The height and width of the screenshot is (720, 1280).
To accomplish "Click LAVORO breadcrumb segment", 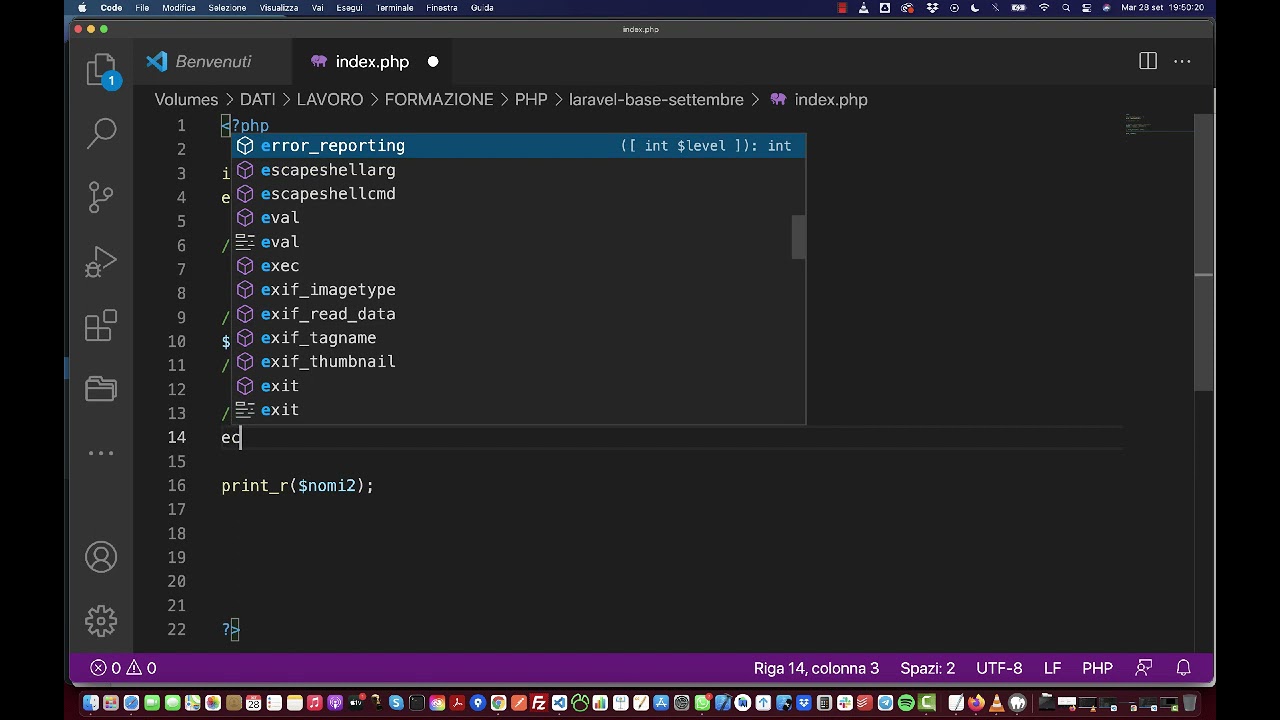I will (329, 100).
